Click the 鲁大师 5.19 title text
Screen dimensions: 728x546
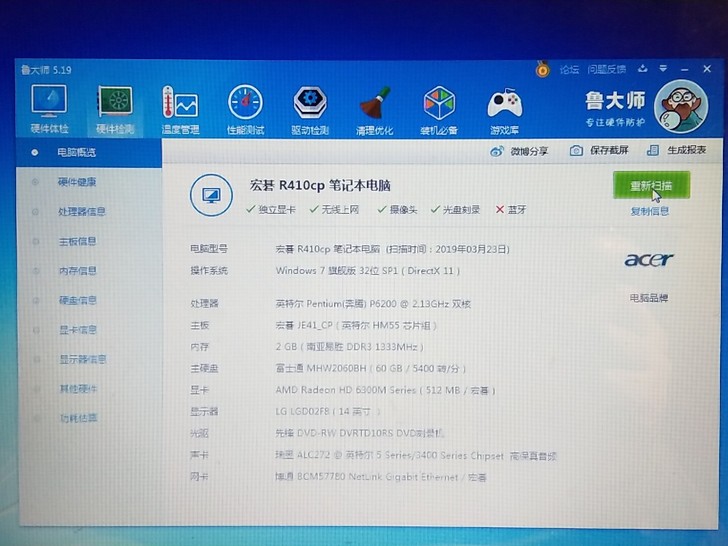click(x=46, y=70)
